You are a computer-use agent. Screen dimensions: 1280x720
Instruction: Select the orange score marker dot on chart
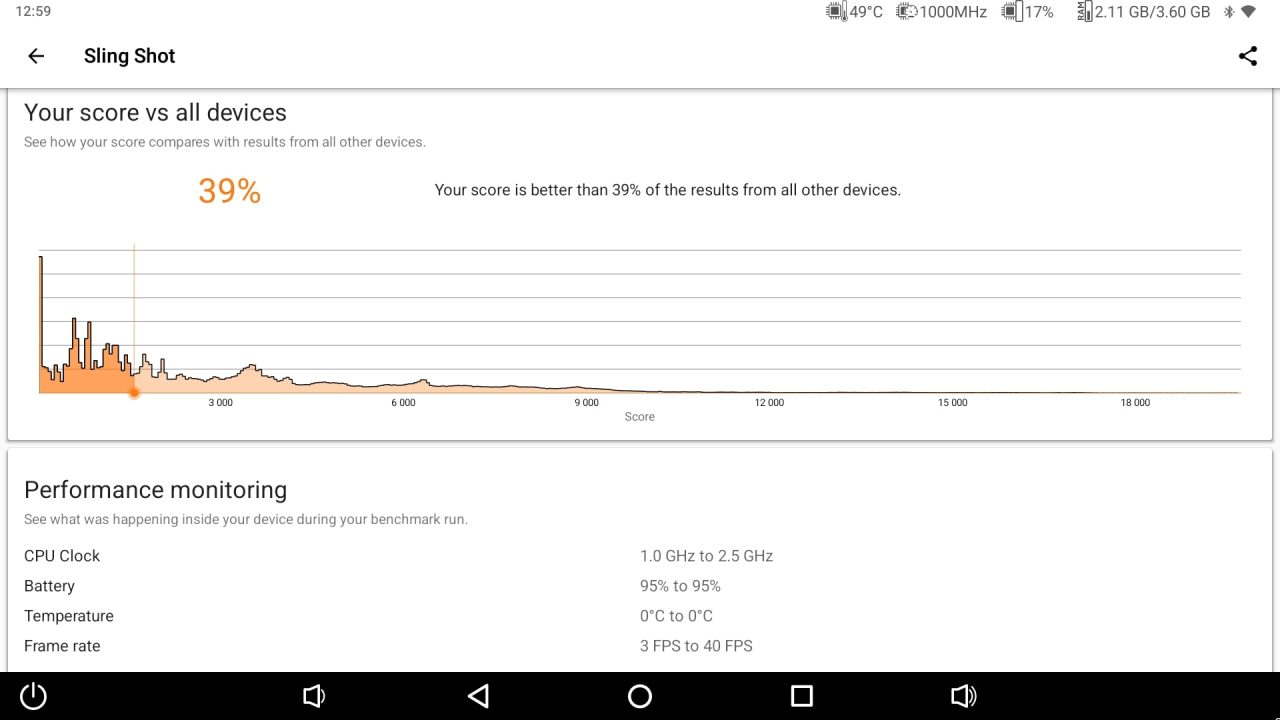pos(134,393)
